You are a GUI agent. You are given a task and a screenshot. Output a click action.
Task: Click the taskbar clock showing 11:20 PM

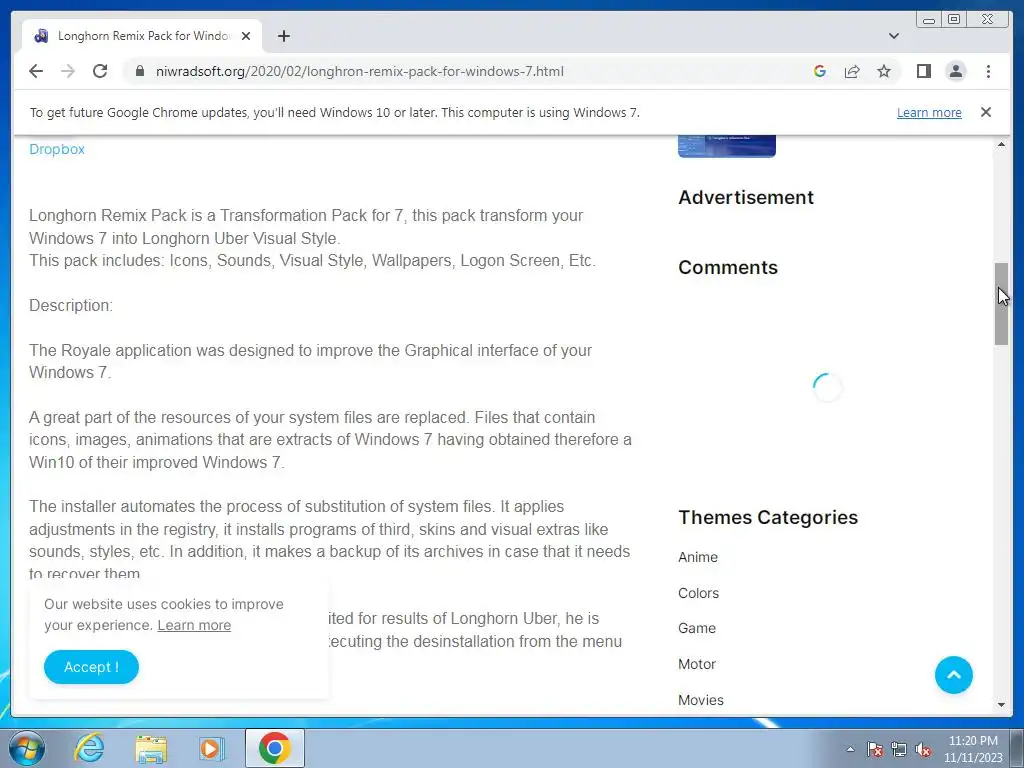[x=972, y=749]
